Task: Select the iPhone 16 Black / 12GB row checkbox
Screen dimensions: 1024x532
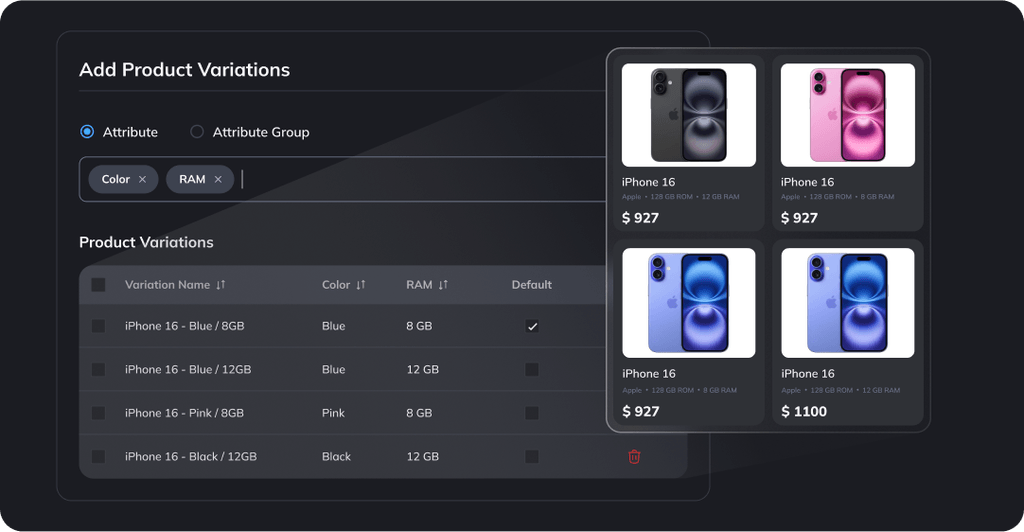Action: (98, 457)
